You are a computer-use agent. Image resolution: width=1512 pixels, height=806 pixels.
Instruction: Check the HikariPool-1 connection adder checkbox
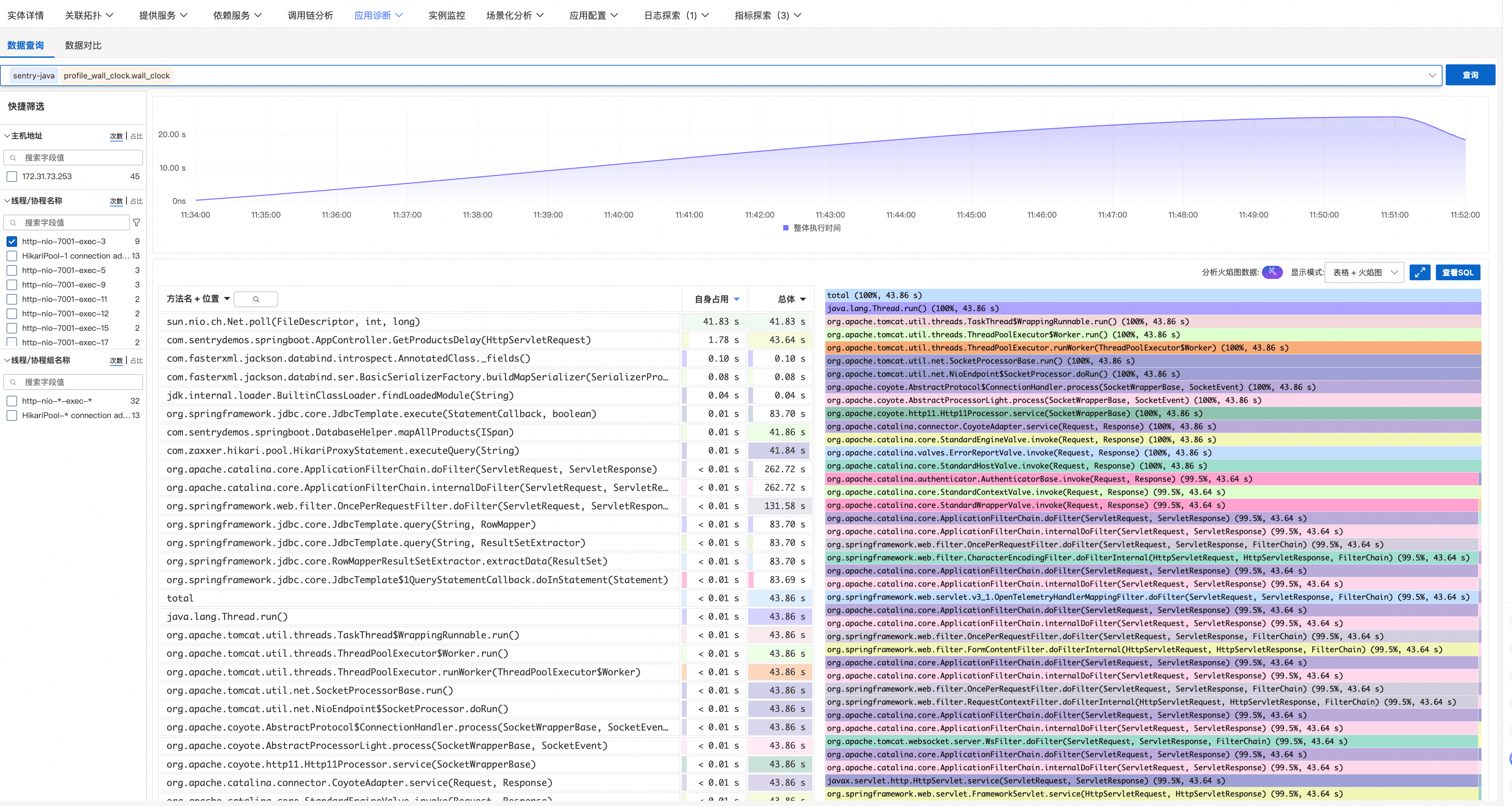click(12, 256)
